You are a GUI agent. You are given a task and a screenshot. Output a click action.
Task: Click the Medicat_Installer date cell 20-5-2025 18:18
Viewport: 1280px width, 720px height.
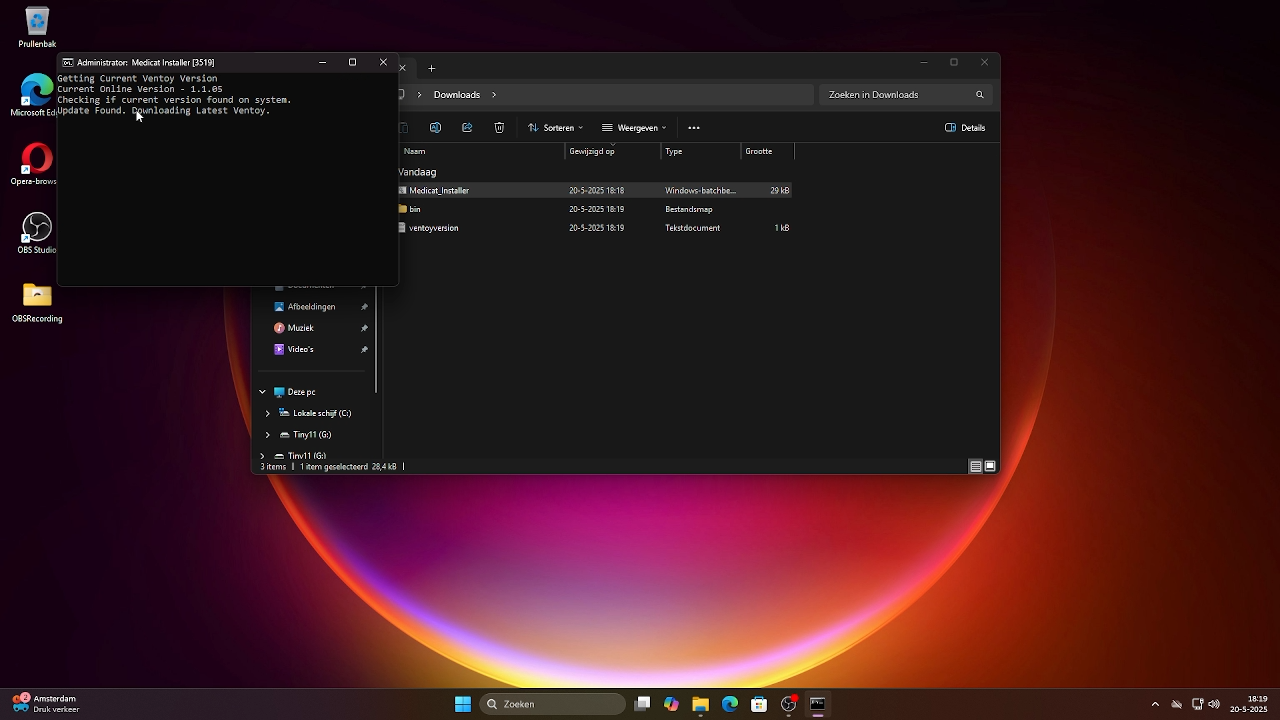(597, 190)
